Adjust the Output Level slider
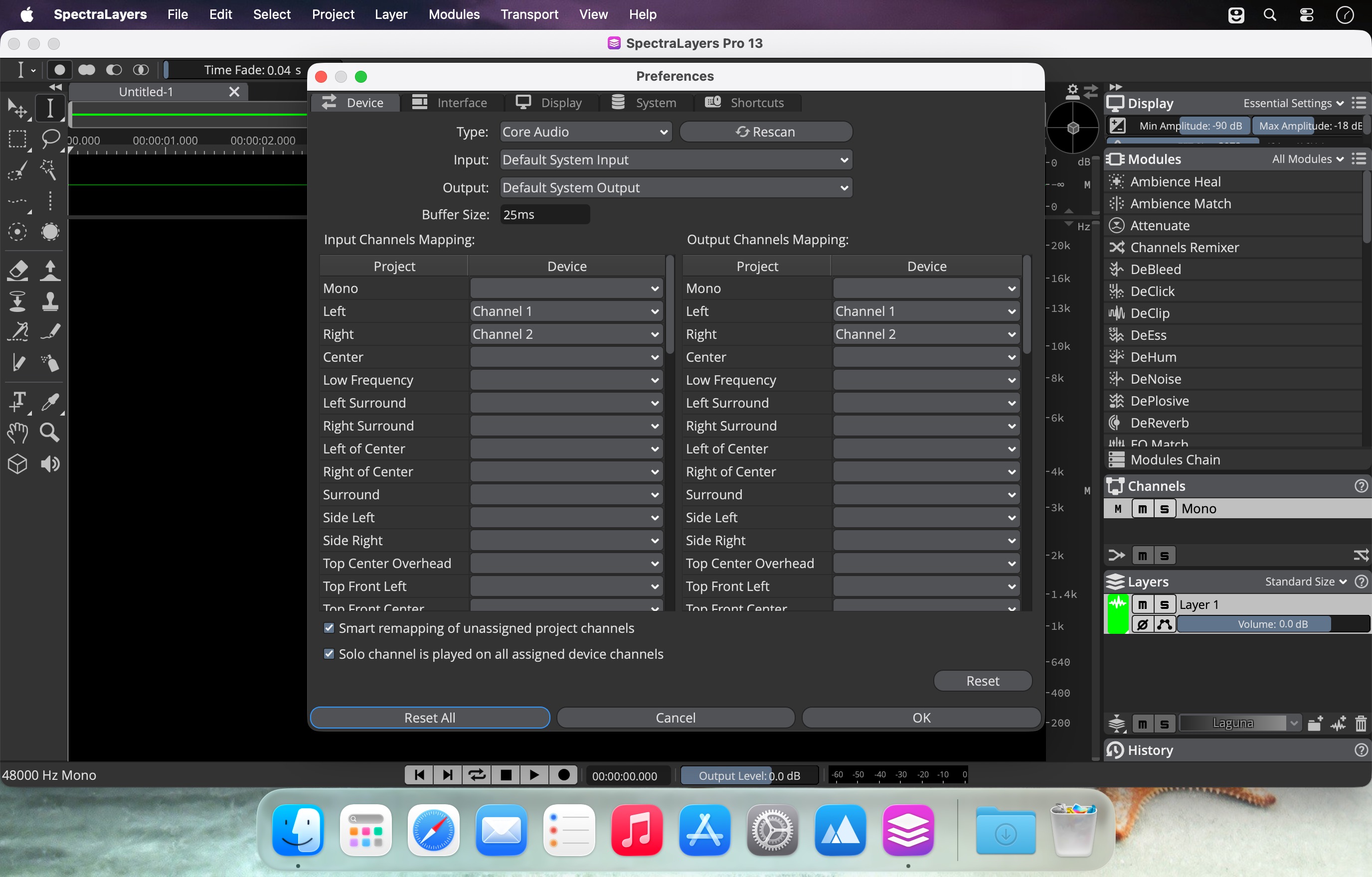 [749, 776]
